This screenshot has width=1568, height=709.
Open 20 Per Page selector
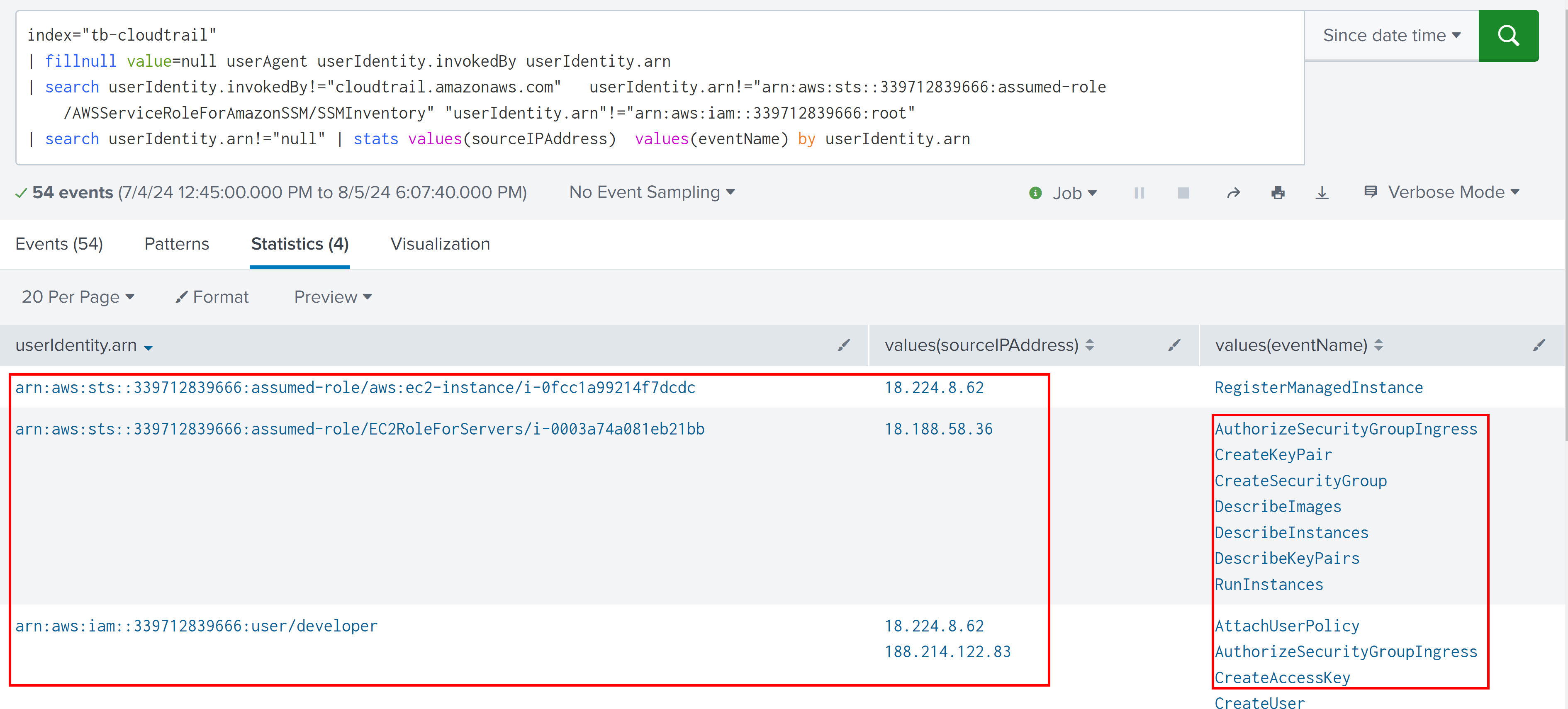77,297
